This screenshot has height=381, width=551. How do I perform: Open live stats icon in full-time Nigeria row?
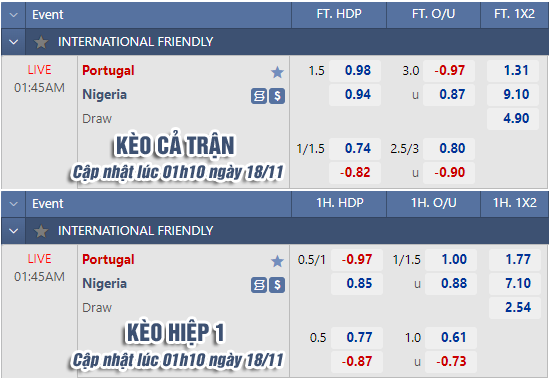pos(259,96)
